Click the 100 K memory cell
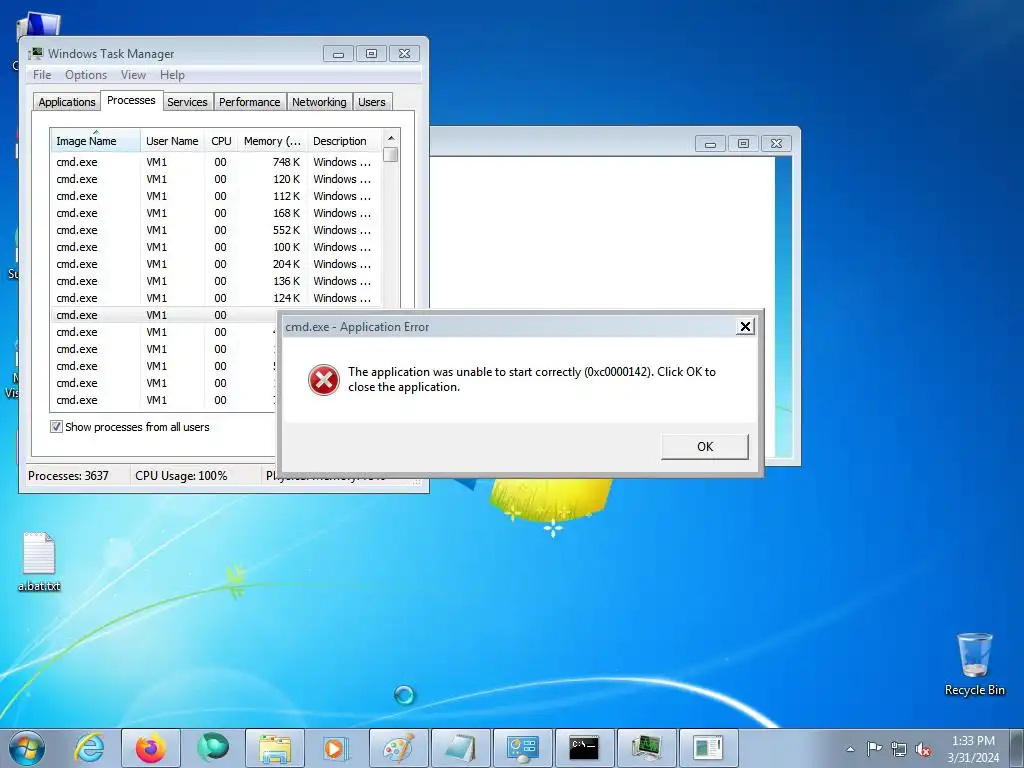The width and height of the screenshot is (1024, 768). [x=286, y=247]
